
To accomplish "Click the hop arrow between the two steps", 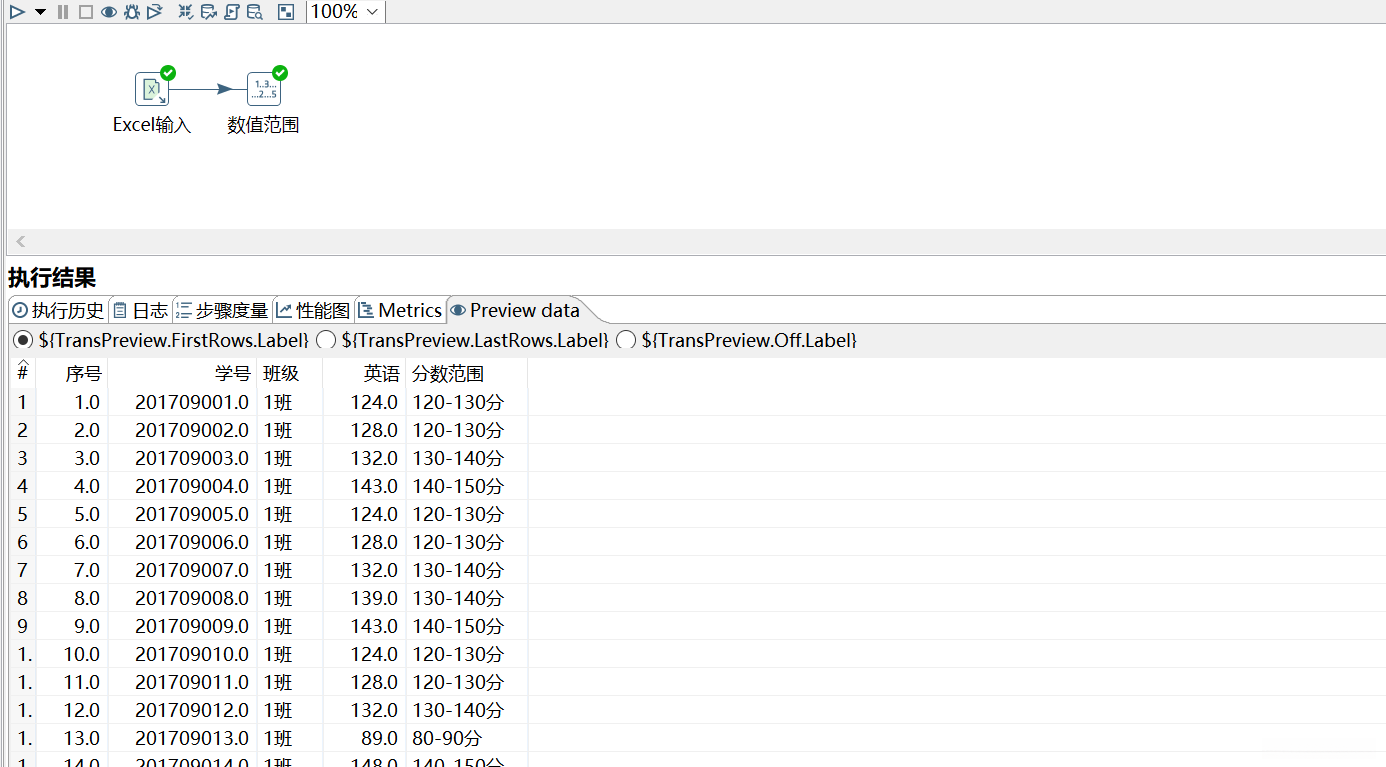I will coord(208,89).
